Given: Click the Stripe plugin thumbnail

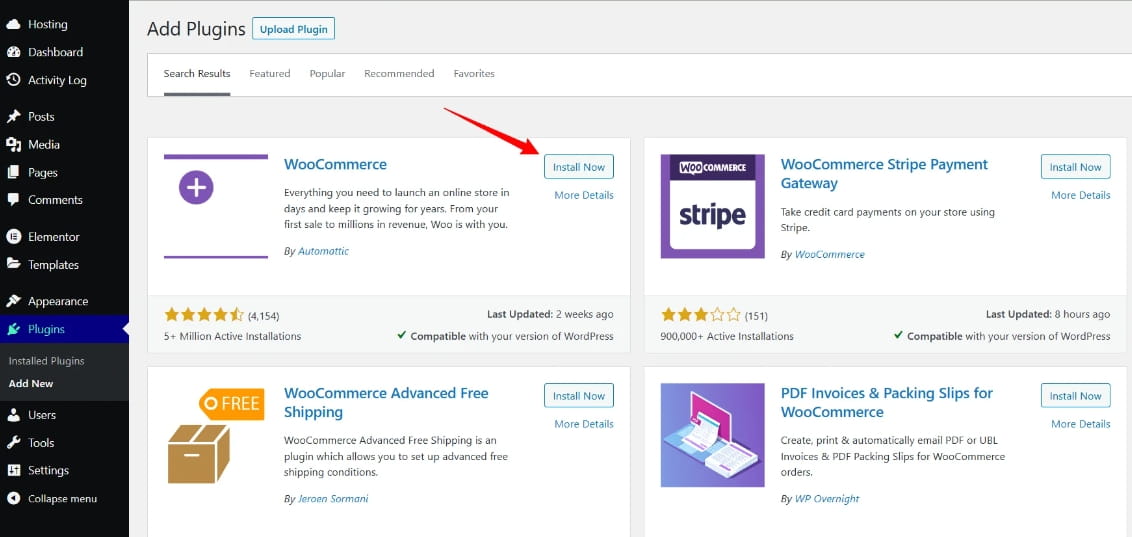Looking at the screenshot, I should tap(713, 206).
